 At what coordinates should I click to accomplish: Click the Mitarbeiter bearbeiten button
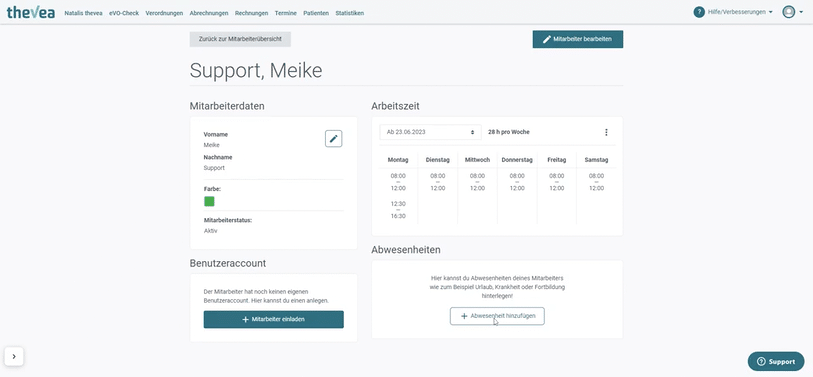point(578,39)
